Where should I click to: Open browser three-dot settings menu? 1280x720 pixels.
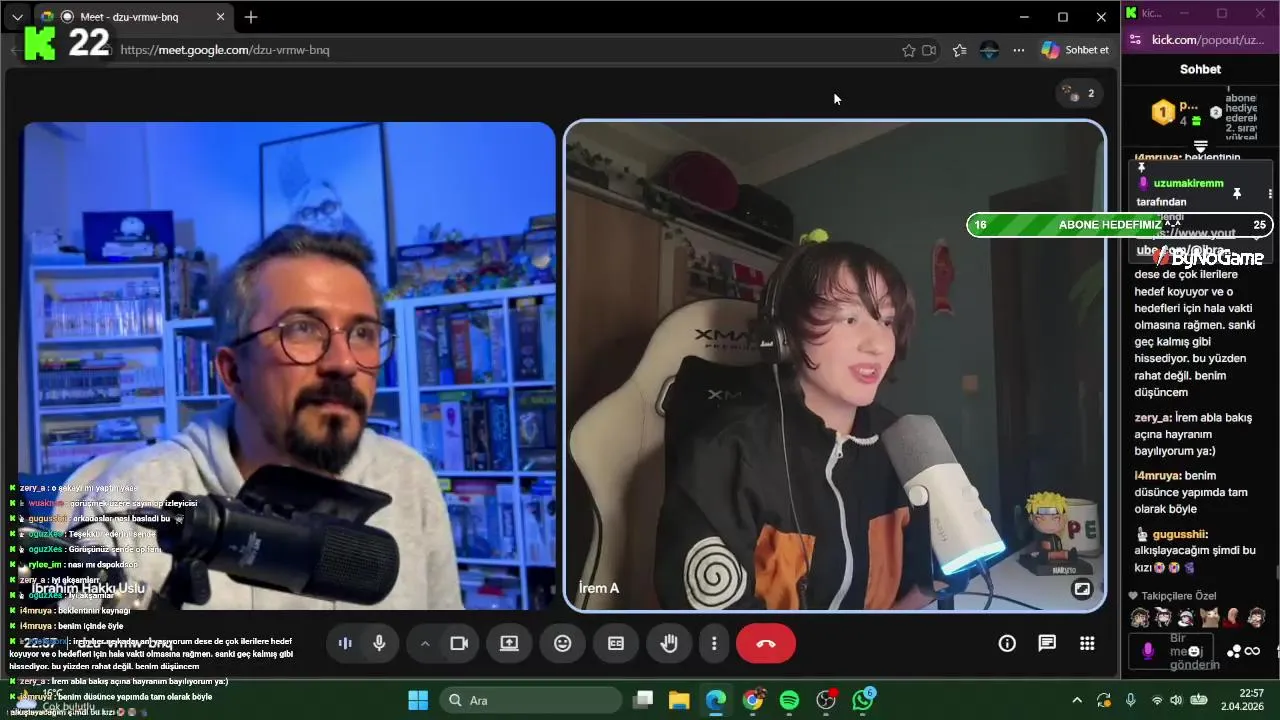pyautogui.click(x=1018, y=50)
